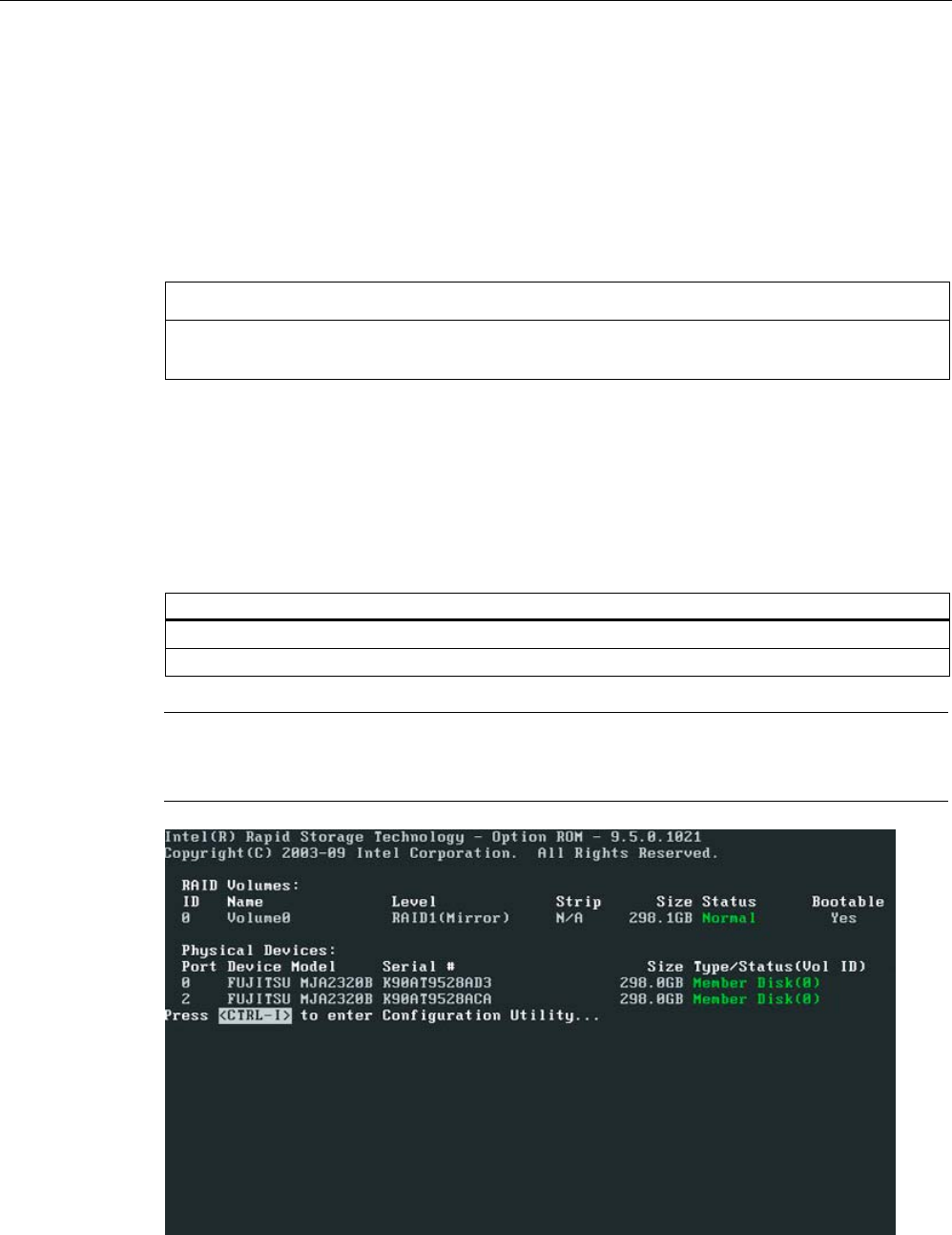Viewport: 952px width, 1235px height.
Task: Click the 'RAID1(Mirror)' level value
Action: 450,918
